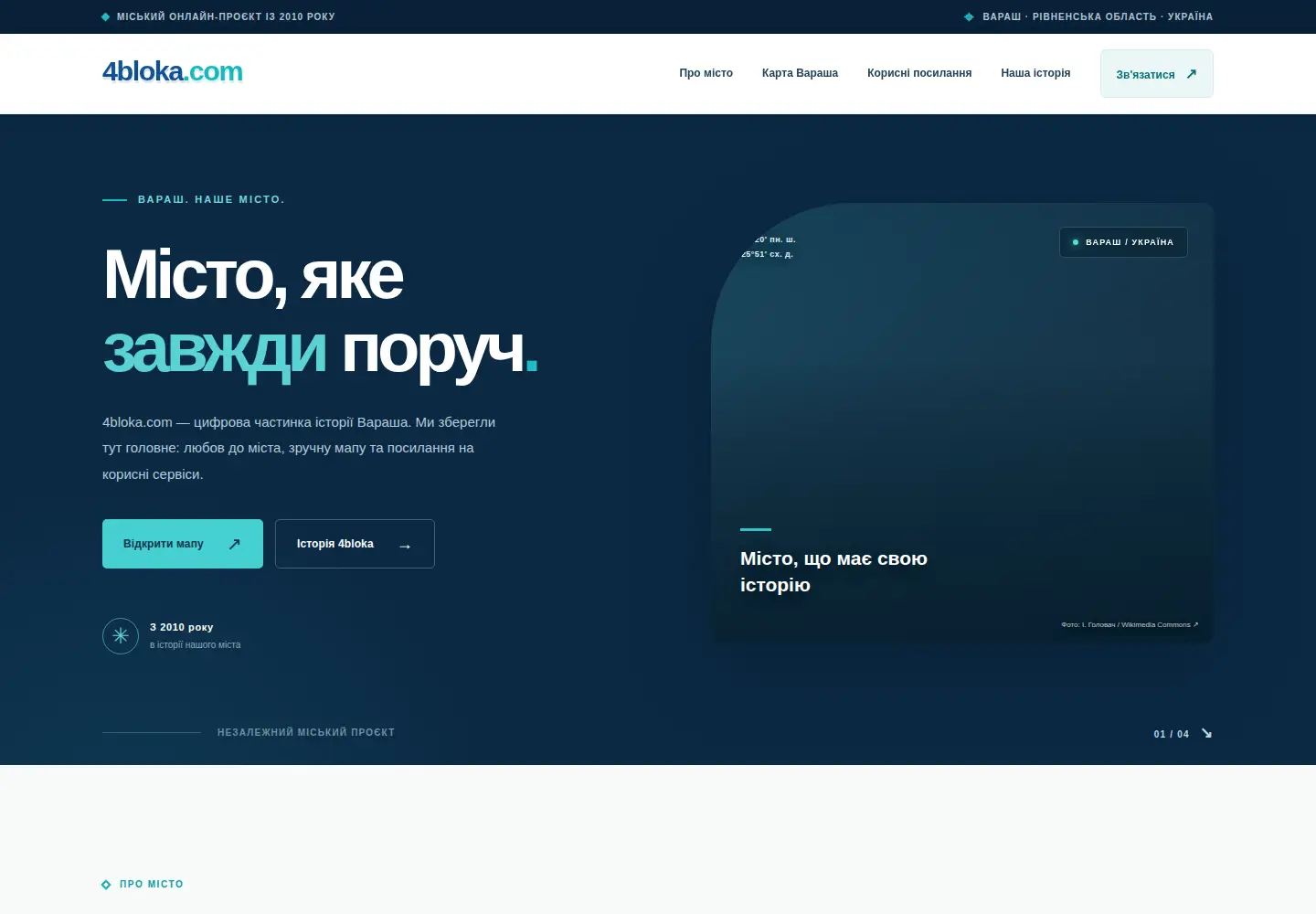Click the diagonal down arrow near 01 / 04
Screen dimensions: 1316x914
tap(1206, 734)
